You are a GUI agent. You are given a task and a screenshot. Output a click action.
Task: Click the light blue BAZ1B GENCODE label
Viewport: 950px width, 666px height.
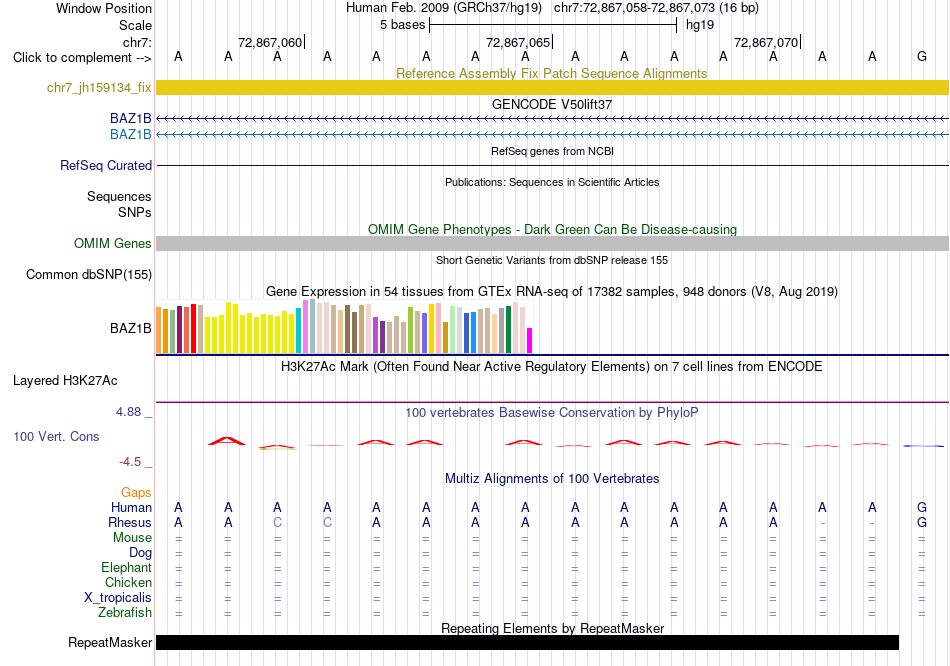point(130,134)
